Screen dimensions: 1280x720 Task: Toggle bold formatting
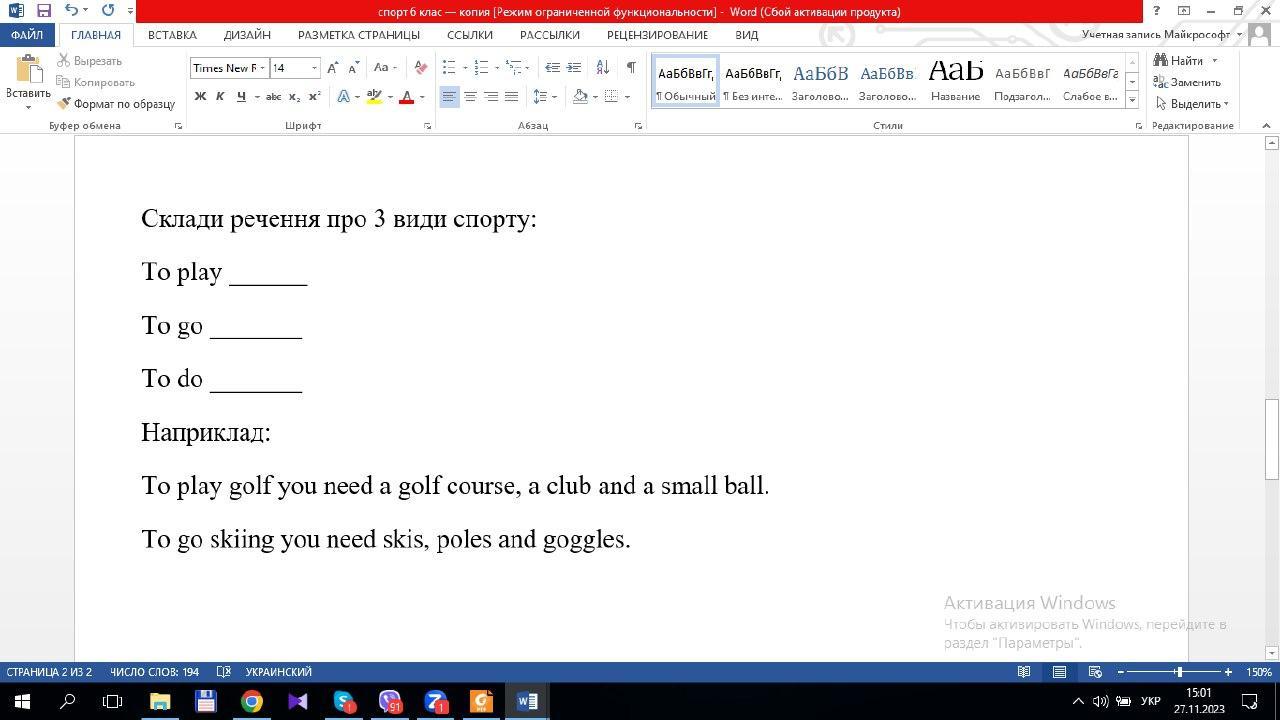(200, 97)
